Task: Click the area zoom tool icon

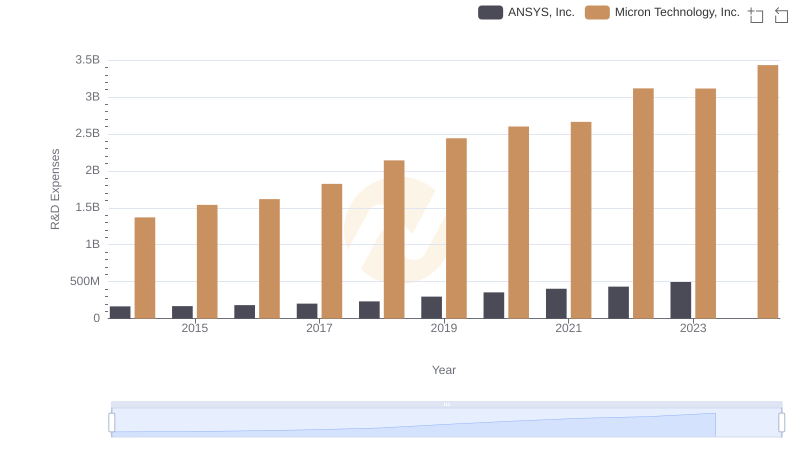Action: point(756,15)
